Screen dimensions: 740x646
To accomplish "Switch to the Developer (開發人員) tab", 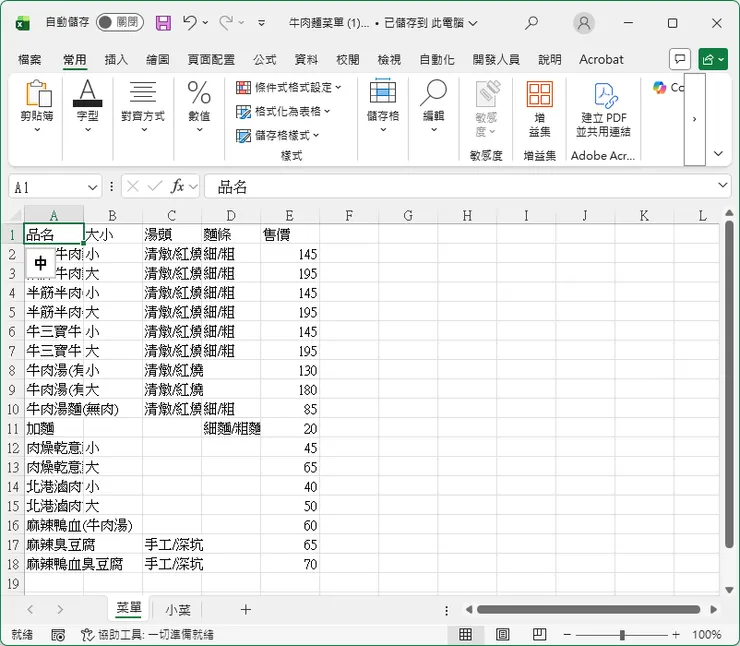I will click(496, 59).
